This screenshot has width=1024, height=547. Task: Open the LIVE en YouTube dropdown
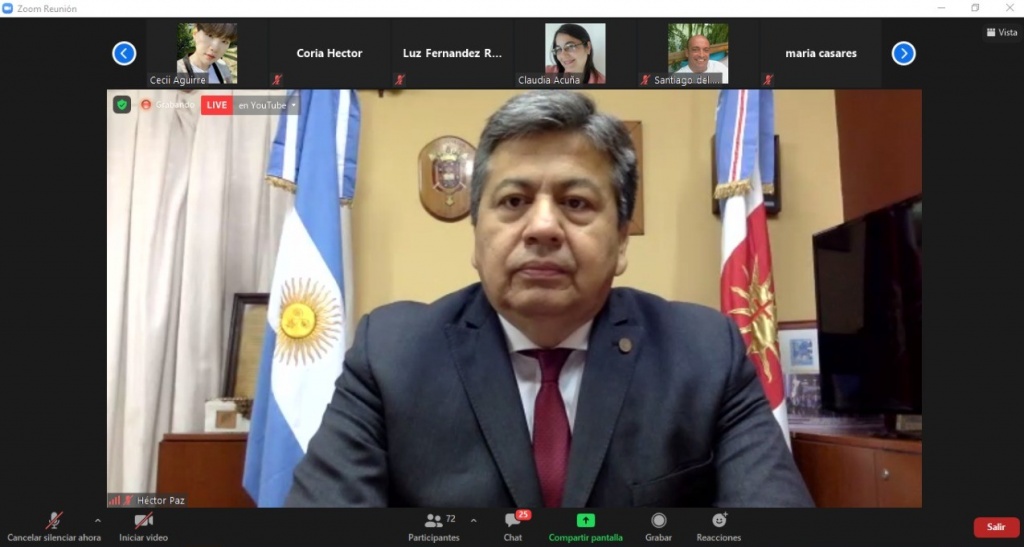(x=266, y=105)
